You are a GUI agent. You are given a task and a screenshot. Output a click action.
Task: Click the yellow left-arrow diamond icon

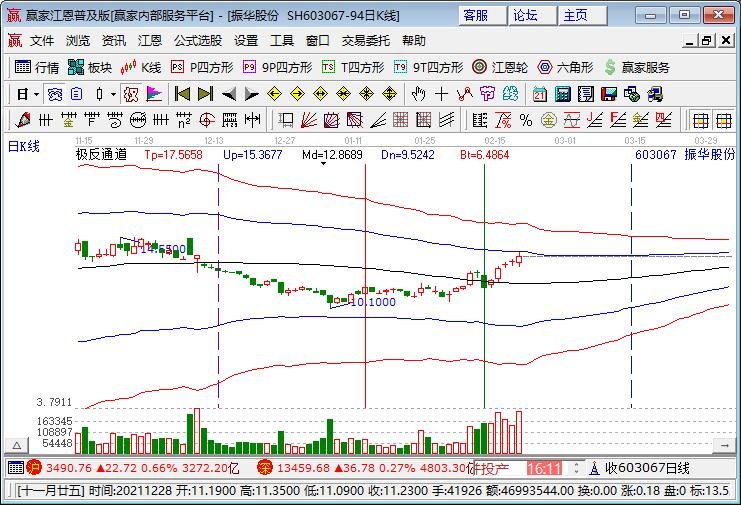click(x=274, y=94)
